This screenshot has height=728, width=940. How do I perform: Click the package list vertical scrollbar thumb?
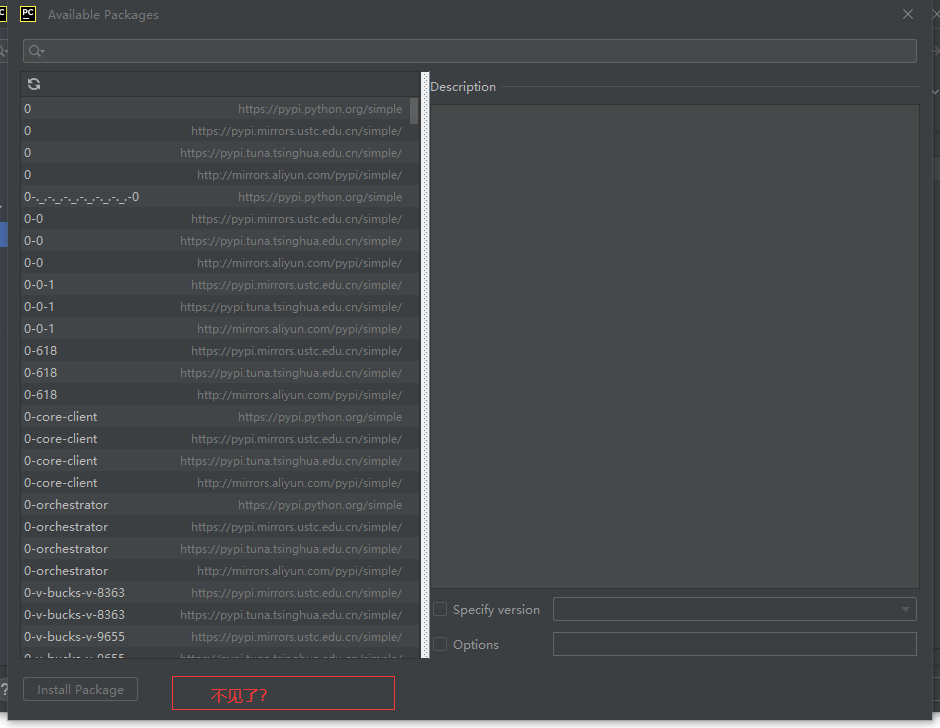414,110
